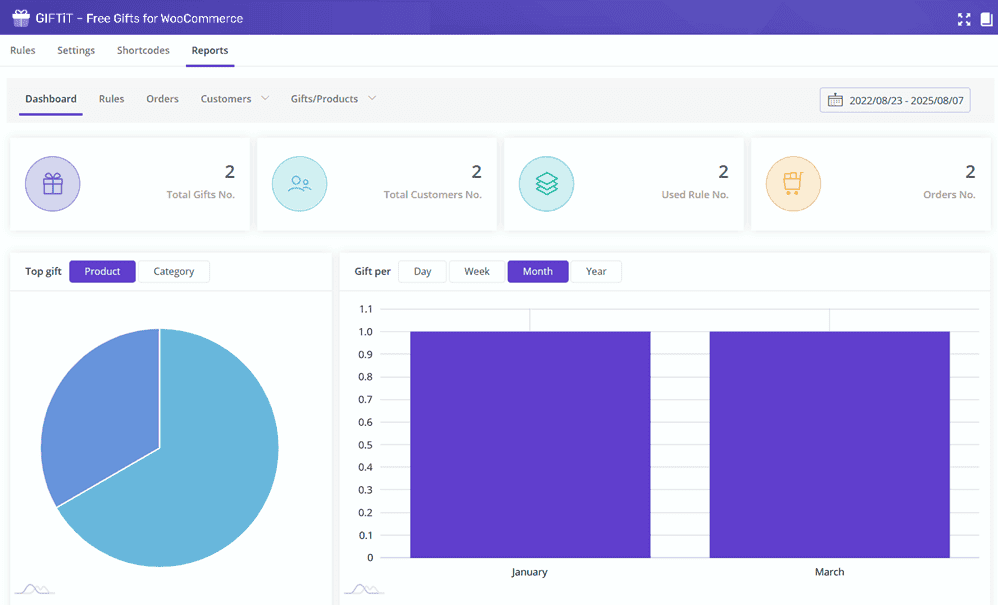
Task: Click the Total Gifts gift icon
Action: coord(52,184)
